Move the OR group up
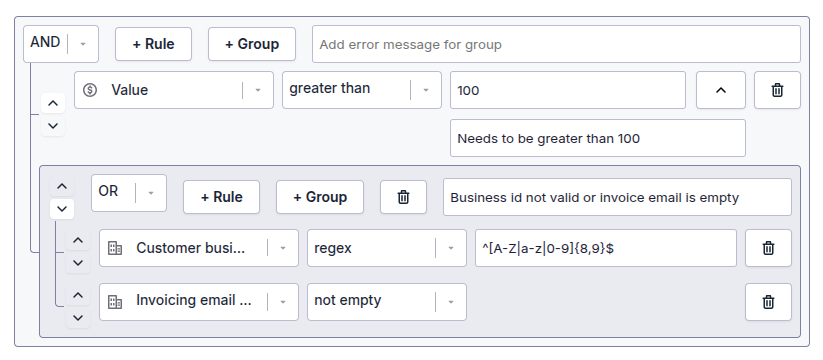823x360 pixels. (x=62, y=186)
